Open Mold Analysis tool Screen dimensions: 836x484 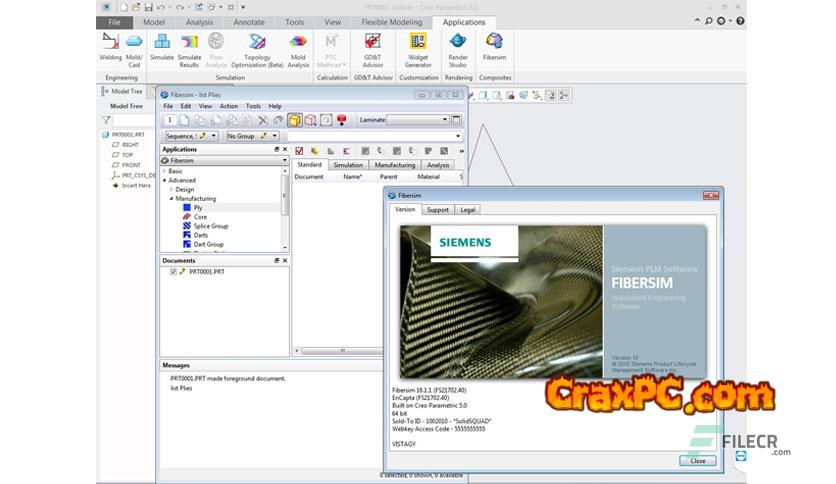pyautogui.click(x=297, y=47)
